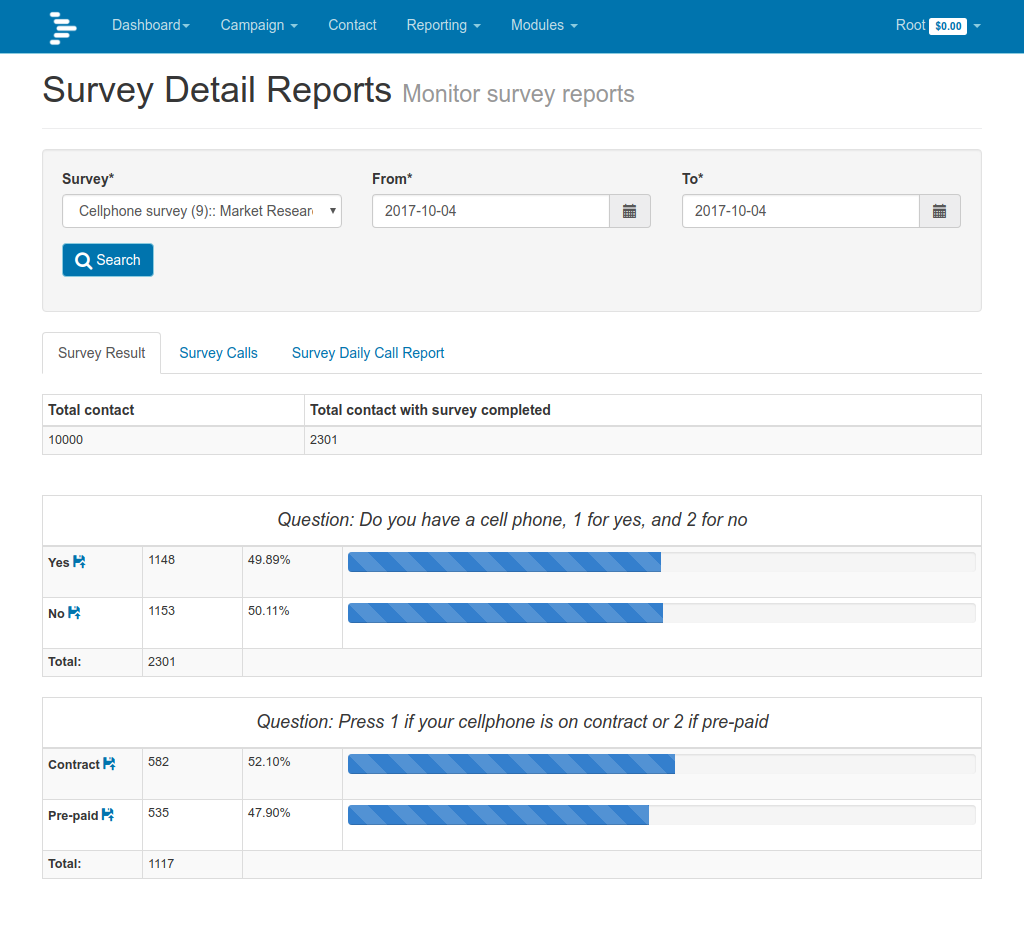Open the Reporting dropdown menu
Screen dimensions: 1024x934
coord(443,26)
